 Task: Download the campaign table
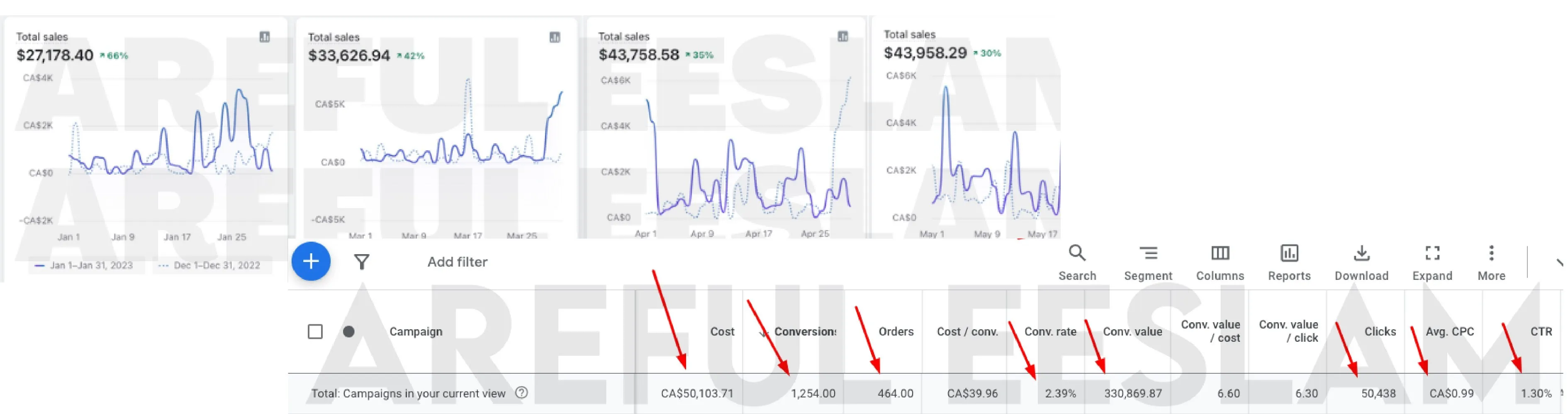1361,263
